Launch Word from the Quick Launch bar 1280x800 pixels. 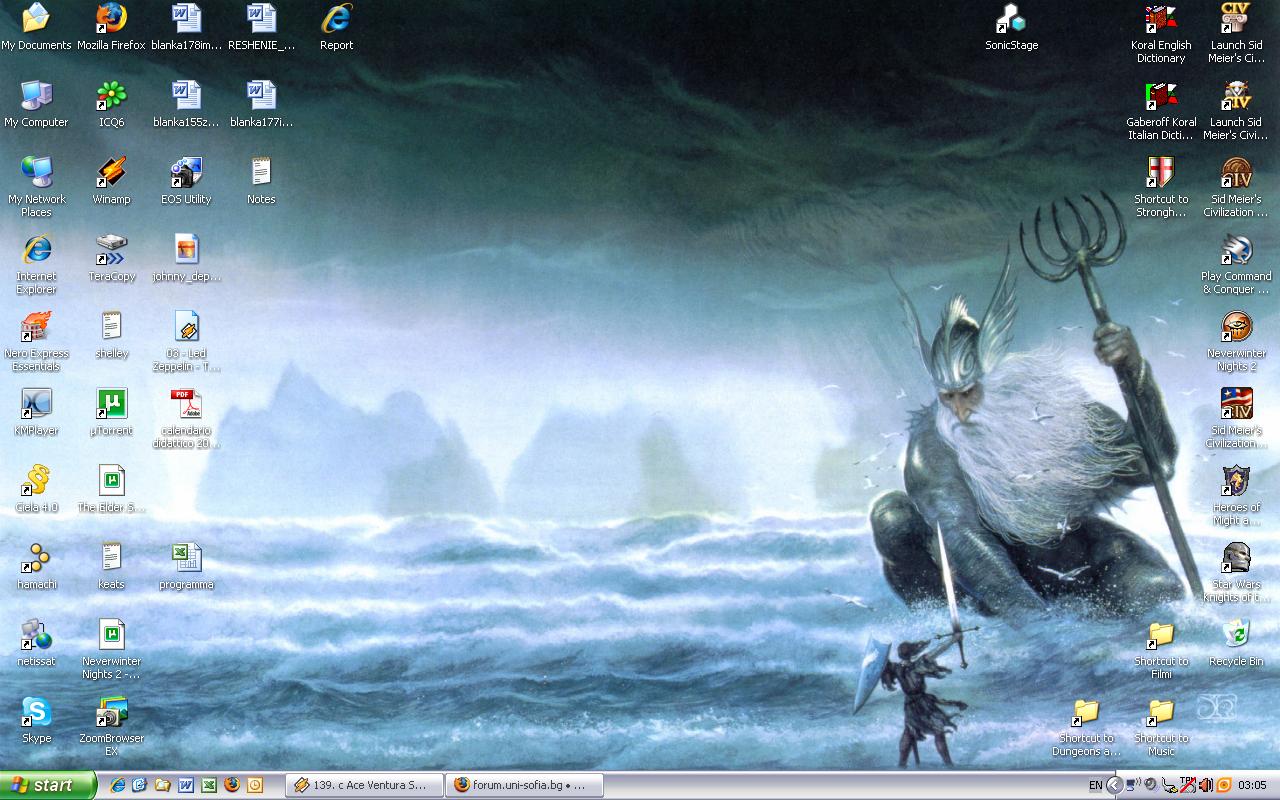coord(186,785)
